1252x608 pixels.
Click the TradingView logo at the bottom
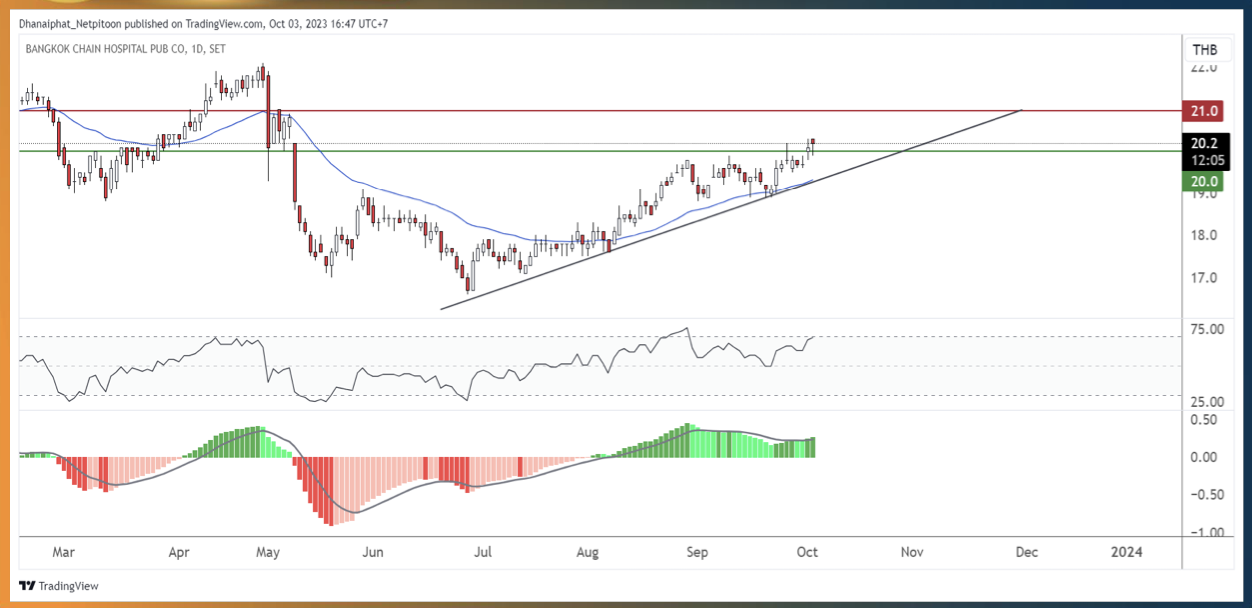(x=59, y=586)
